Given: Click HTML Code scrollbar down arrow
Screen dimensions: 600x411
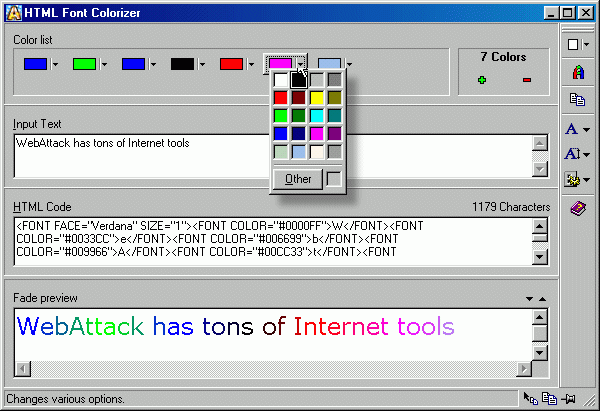Looking at the screenshot, I should (x=540, y=256).
